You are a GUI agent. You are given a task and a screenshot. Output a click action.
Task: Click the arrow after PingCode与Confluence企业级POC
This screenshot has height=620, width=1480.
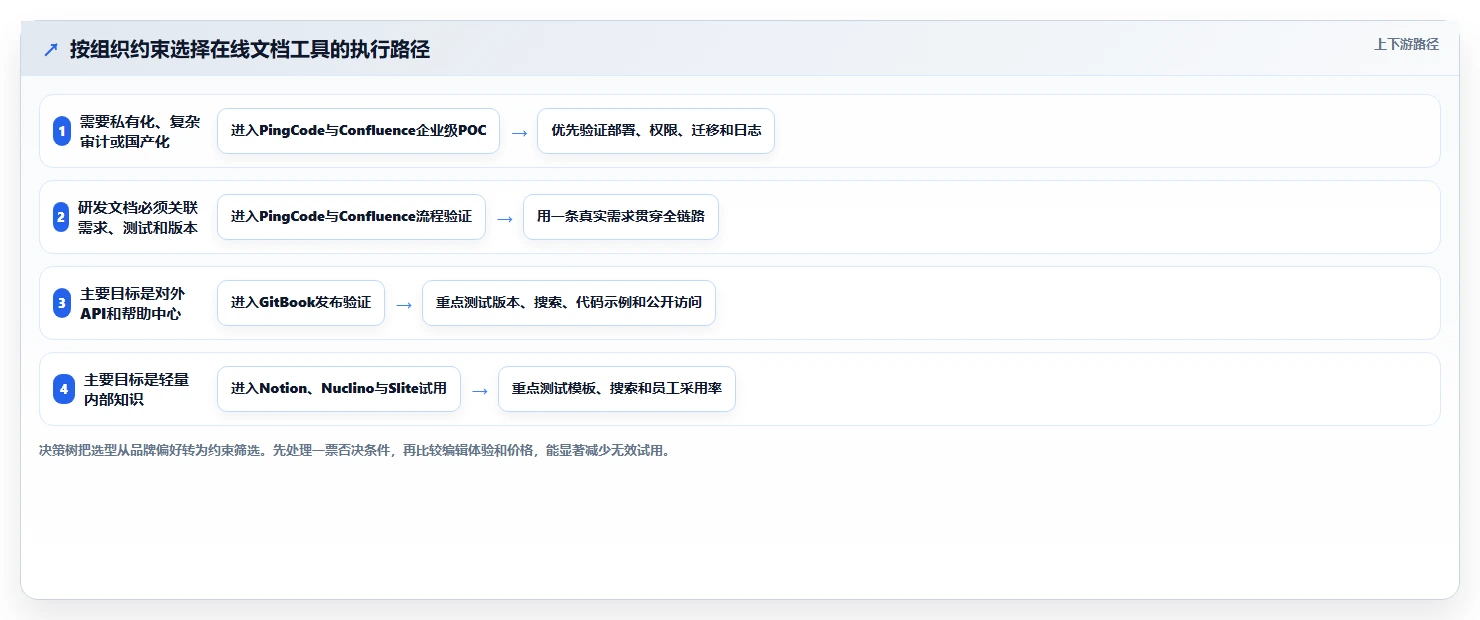(x=519, y=132)
